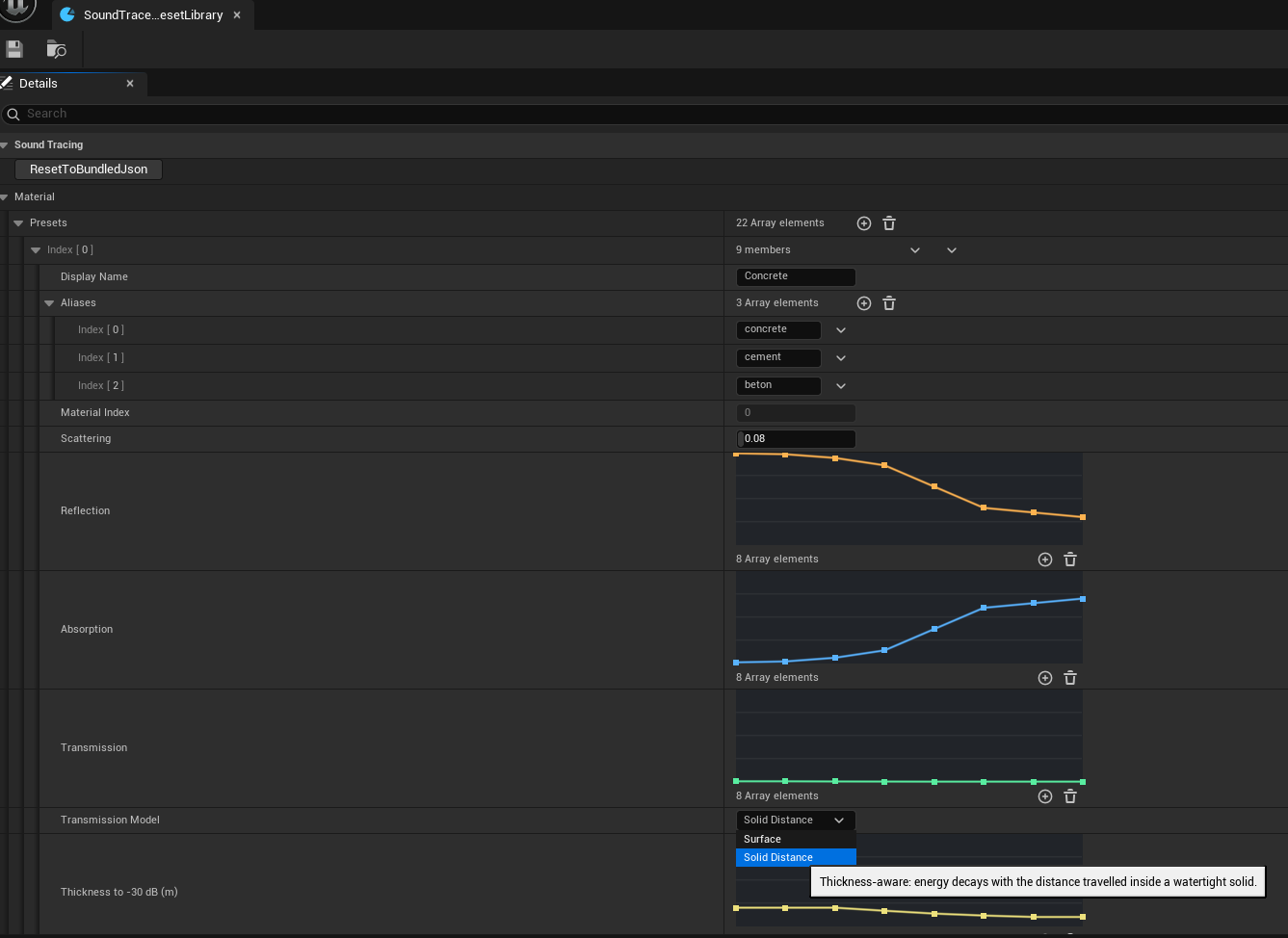Empty the Presets array with trash icon
The width and height of the screenshot is (1288, 938).
pyautogui.click(x=889, y=223)
